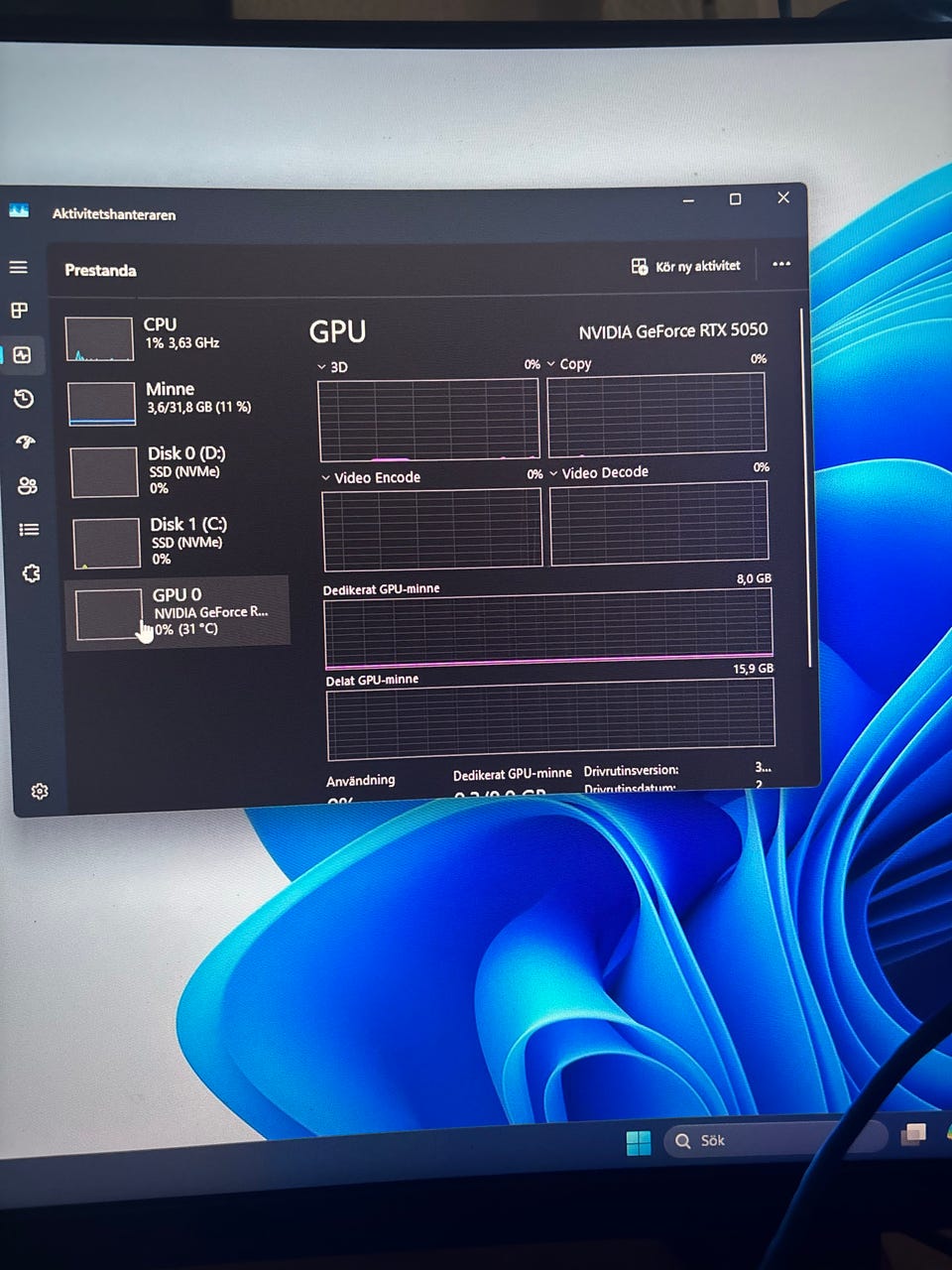Select Disk 1 (C:) entry
The height and width of the screenshot is (1270, 952).
[x=179, y=541]
